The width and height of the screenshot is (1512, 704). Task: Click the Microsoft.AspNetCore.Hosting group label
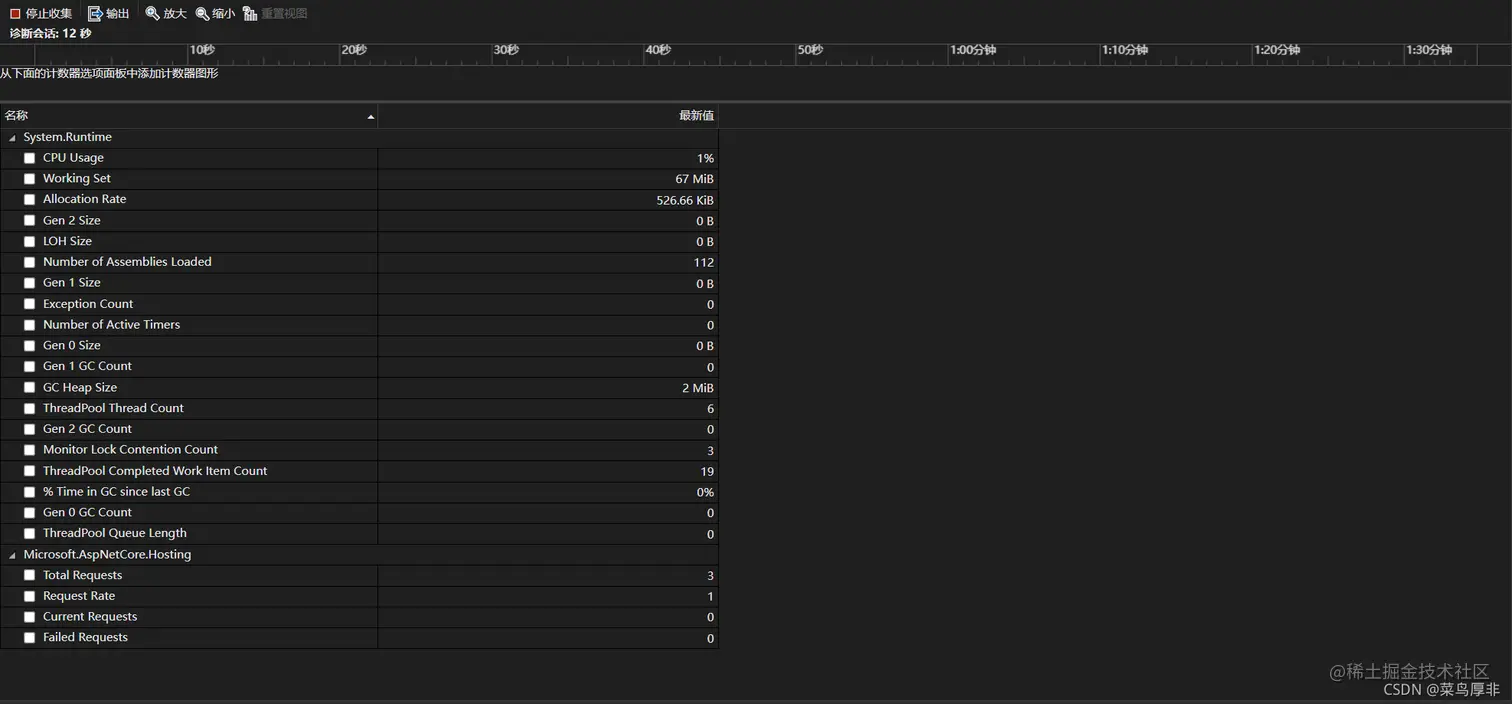coord(107,554)
